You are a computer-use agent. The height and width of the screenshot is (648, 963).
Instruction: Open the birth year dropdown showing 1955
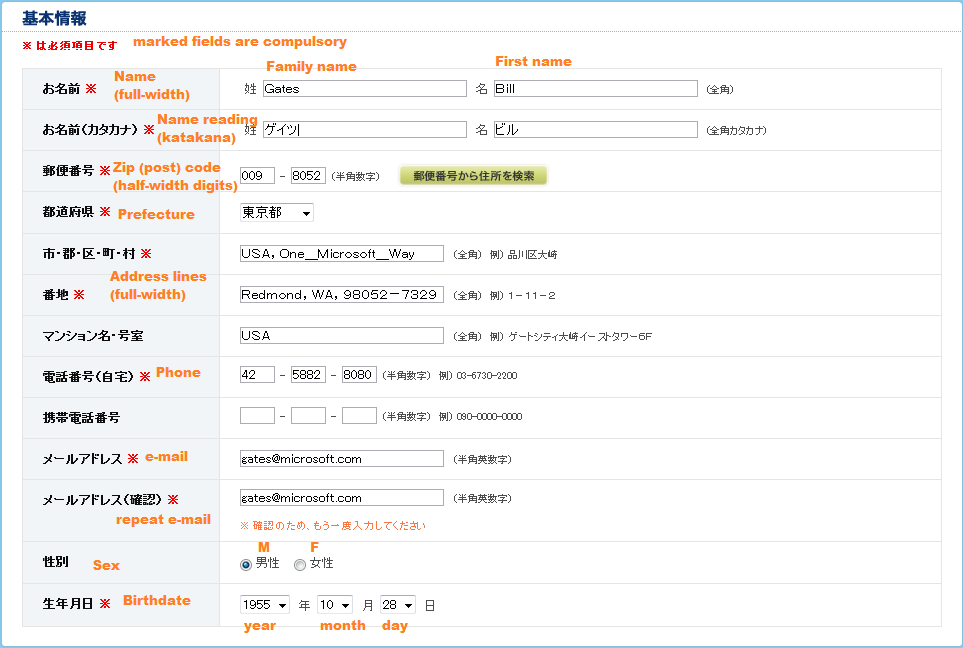(265, 605)
